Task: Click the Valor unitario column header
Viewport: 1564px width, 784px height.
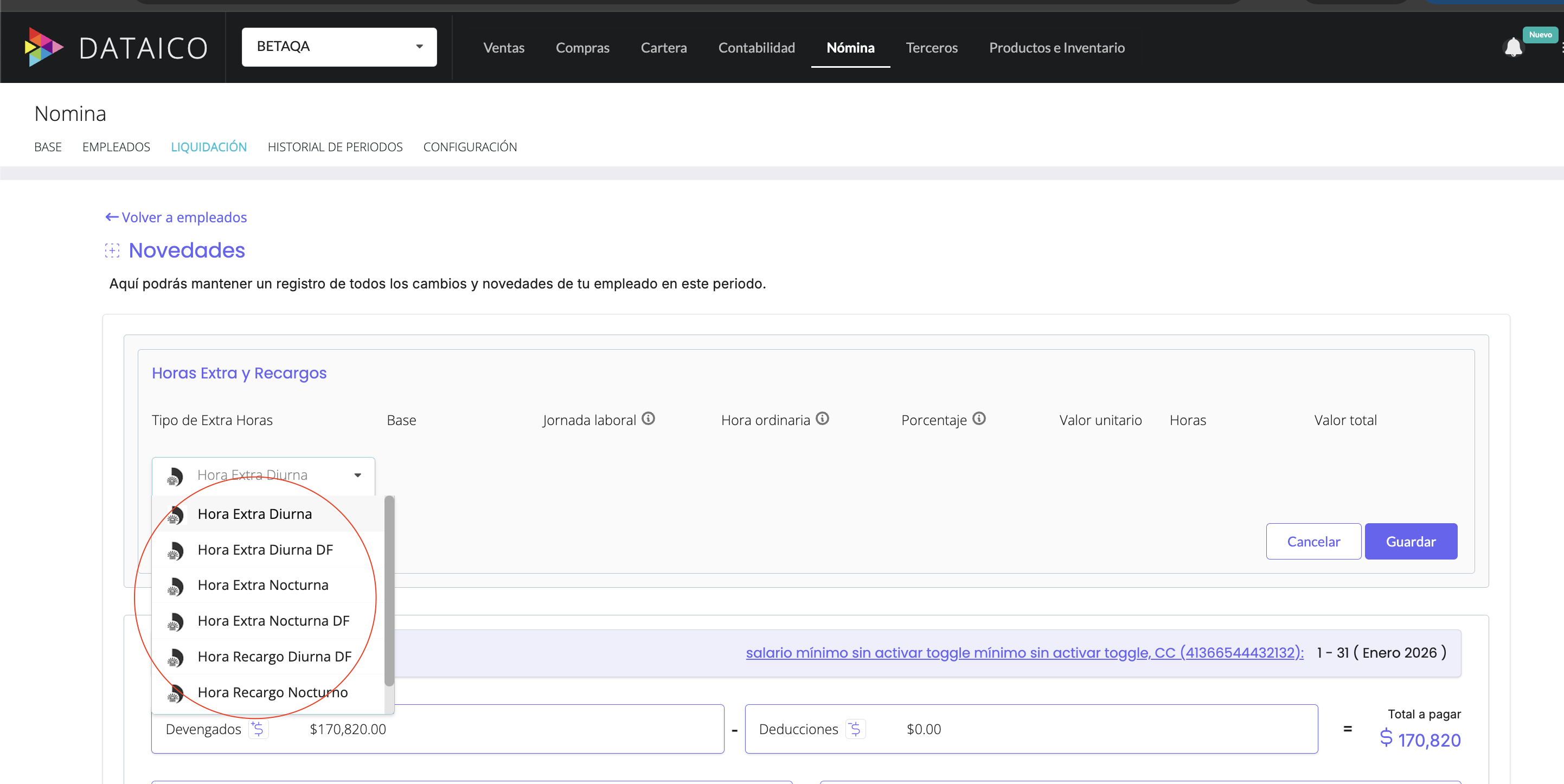Action: [1100, 420]
